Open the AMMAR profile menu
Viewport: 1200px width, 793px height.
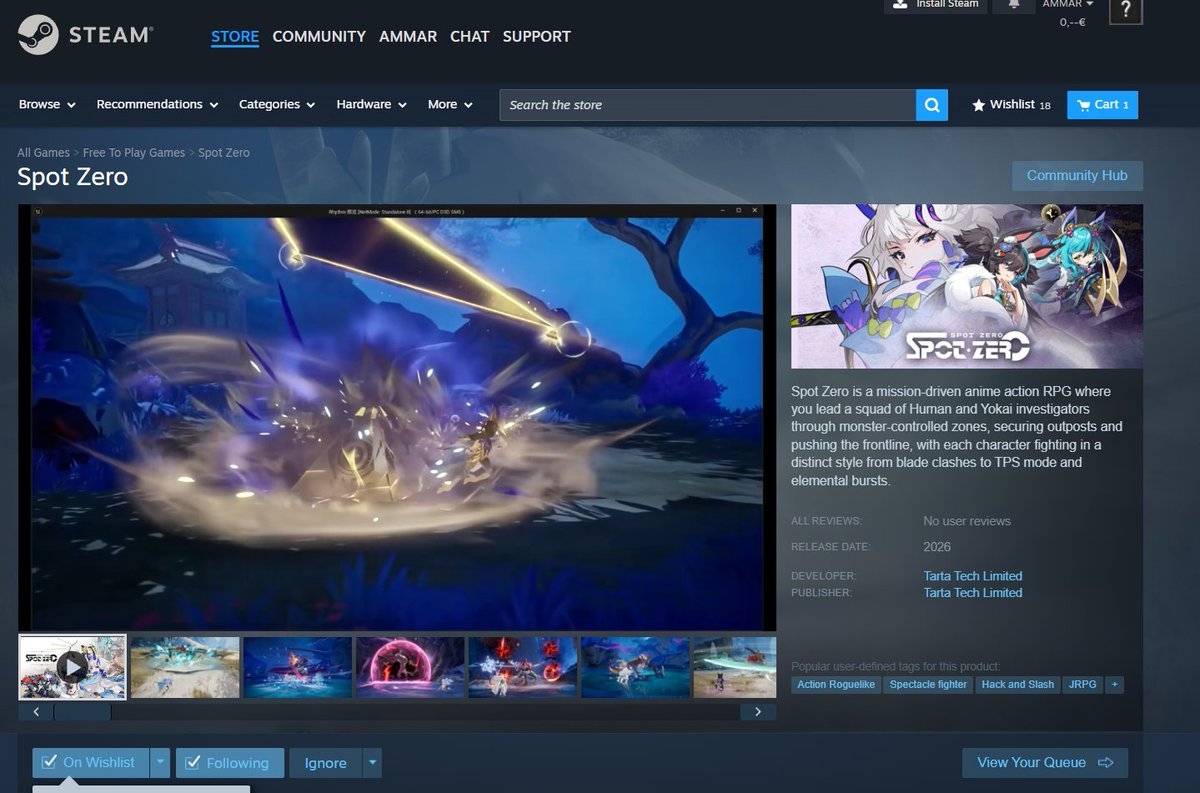click(x=408, y=36)
